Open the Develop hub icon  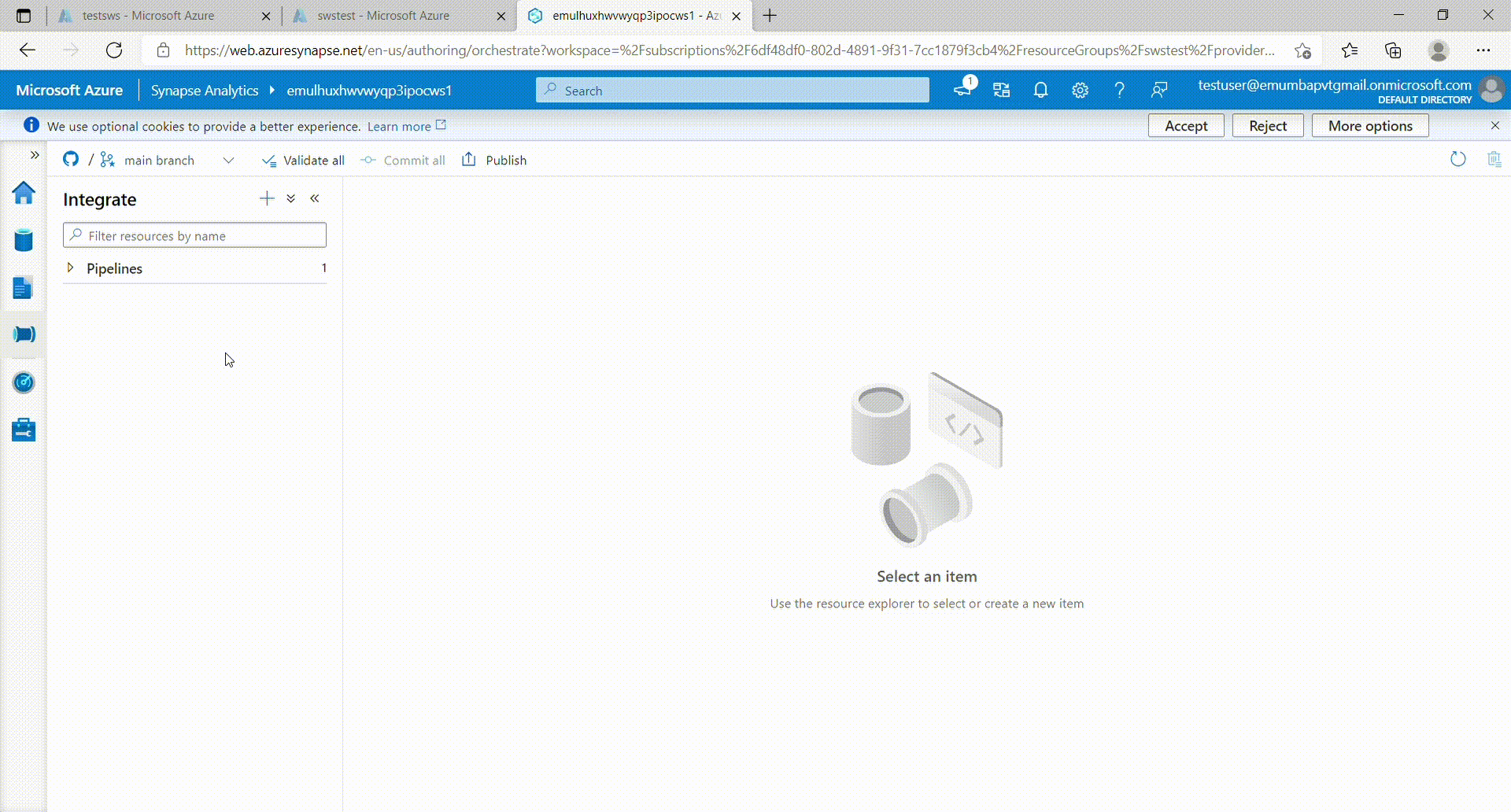point(24,288)
